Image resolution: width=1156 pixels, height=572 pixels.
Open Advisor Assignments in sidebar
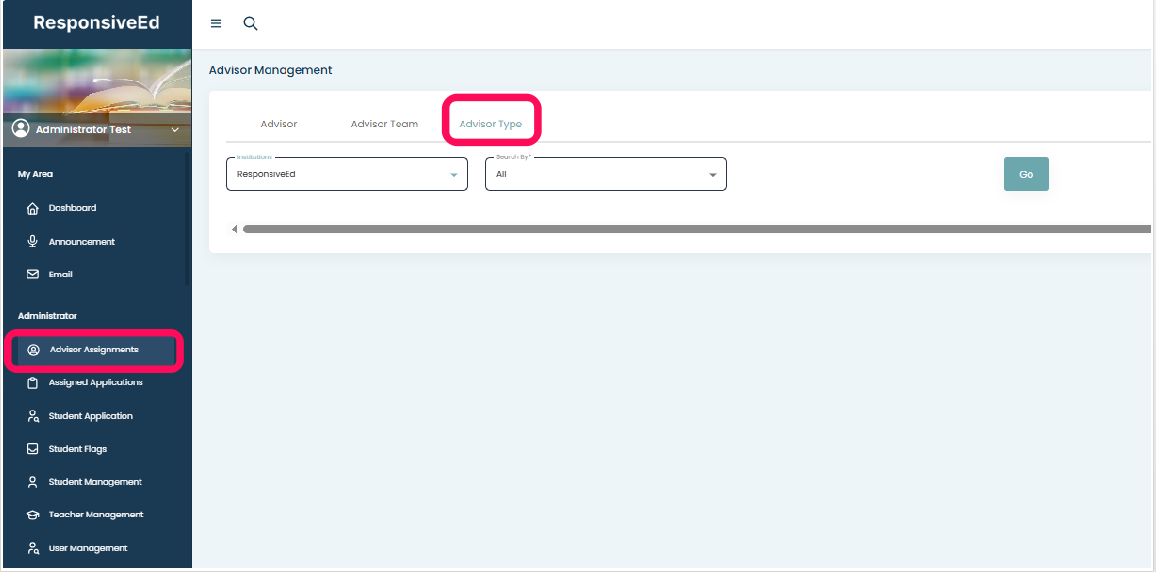pyautogui.click(x=94, y=350)
